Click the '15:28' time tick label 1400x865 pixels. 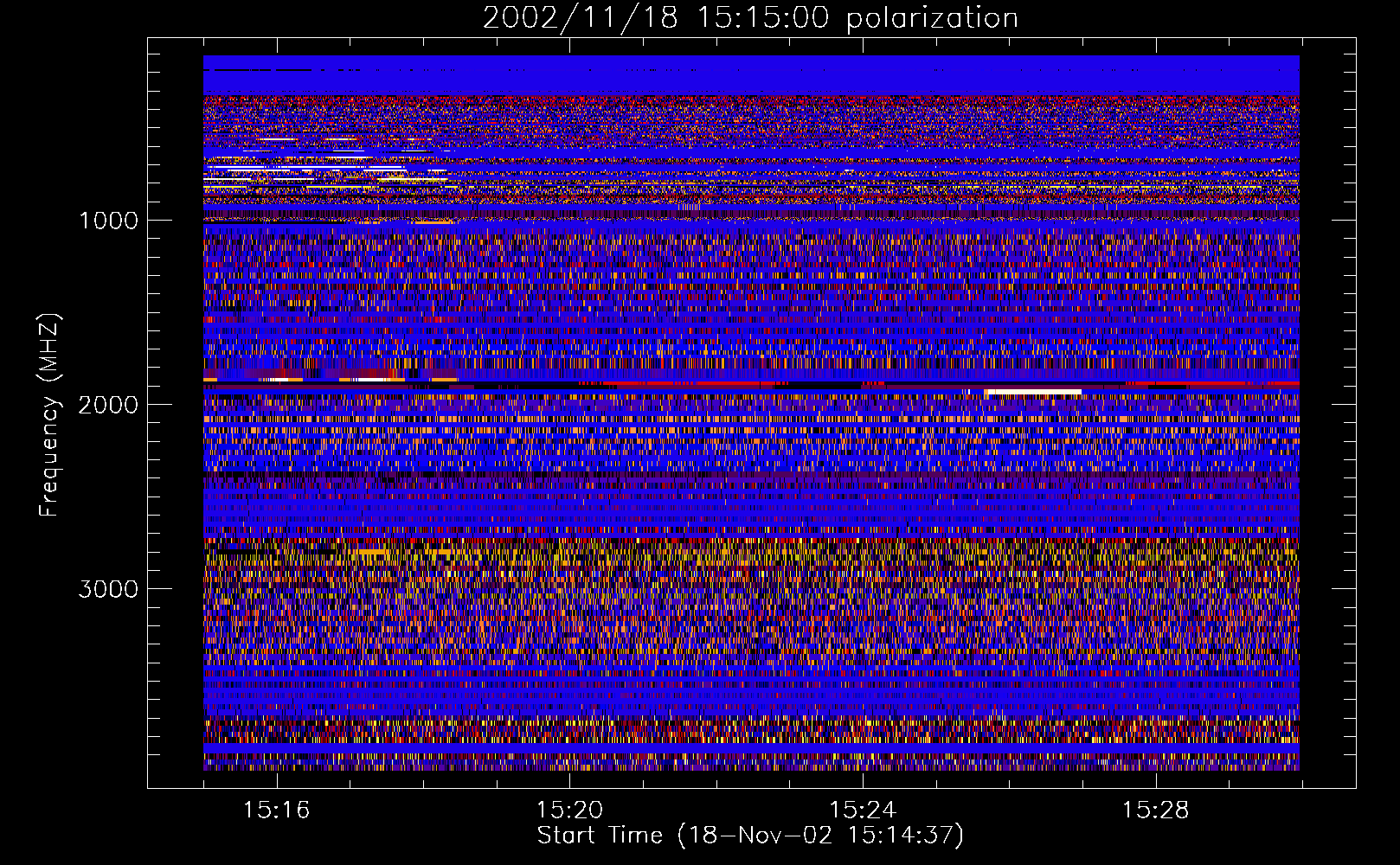(1155, 811)
